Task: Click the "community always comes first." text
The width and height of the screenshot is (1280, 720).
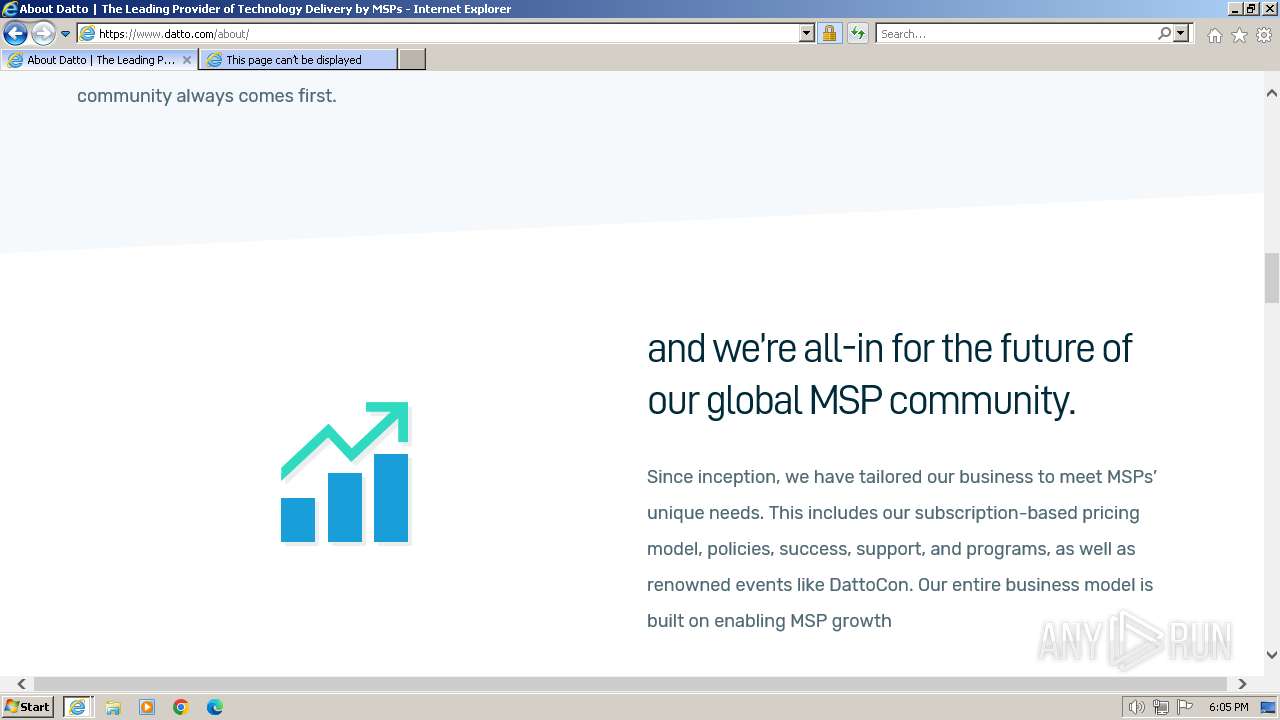Action: [x=207, y=96]
